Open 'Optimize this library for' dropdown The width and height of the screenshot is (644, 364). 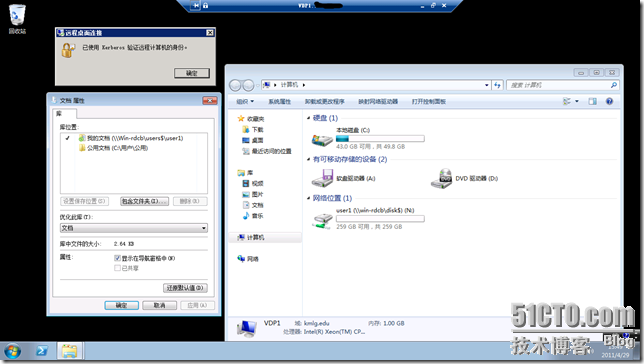134,228
